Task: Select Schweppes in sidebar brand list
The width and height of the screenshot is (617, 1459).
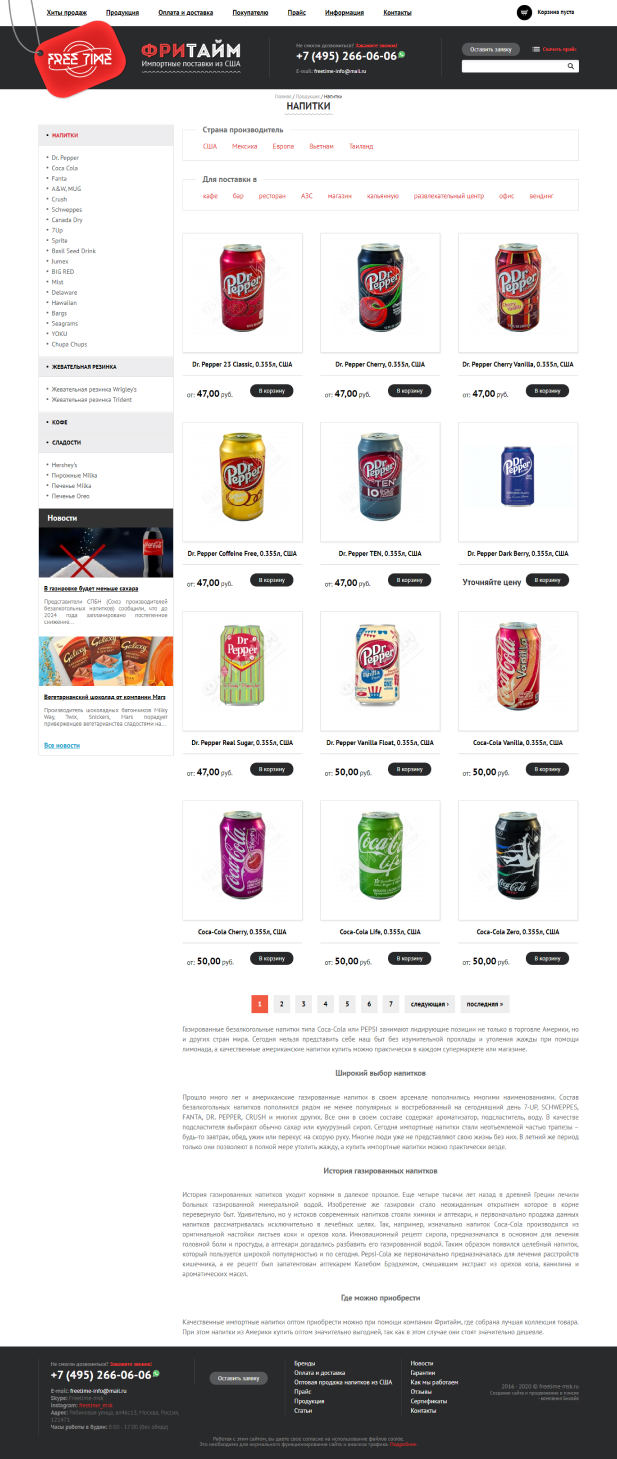Action: tap(67, 209)
